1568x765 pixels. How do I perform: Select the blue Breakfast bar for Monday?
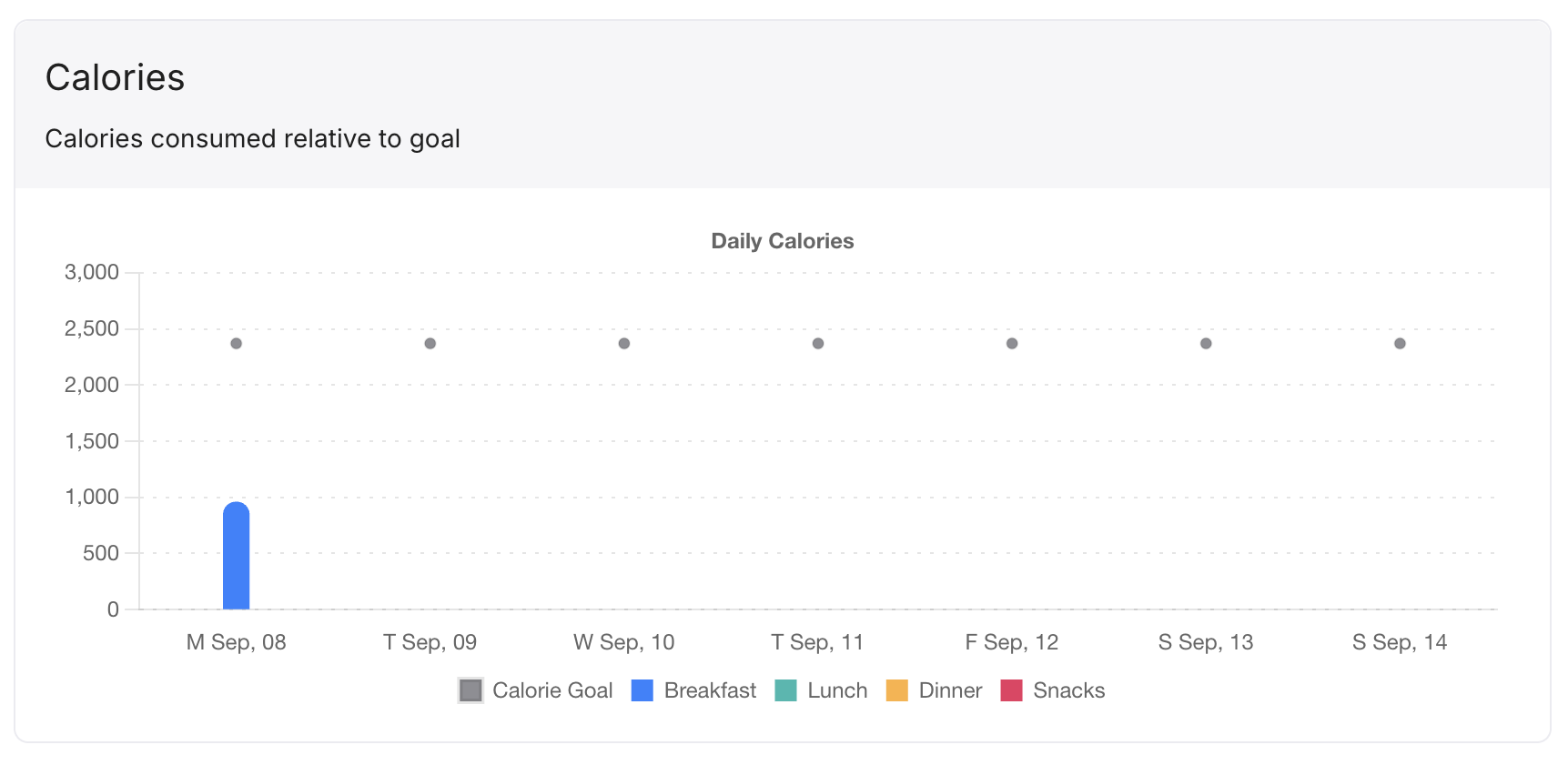point(237,556)
